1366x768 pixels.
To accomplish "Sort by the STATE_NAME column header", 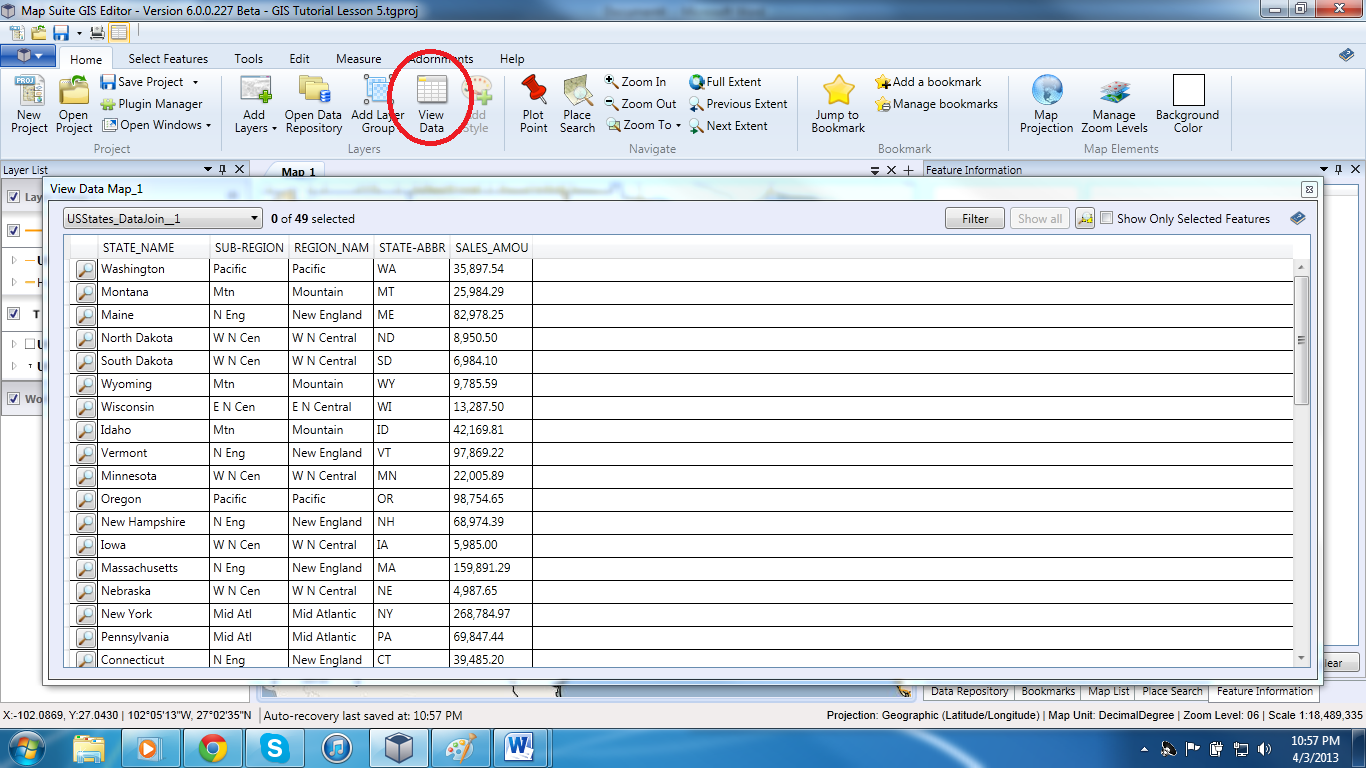I will tap(138, 247).
